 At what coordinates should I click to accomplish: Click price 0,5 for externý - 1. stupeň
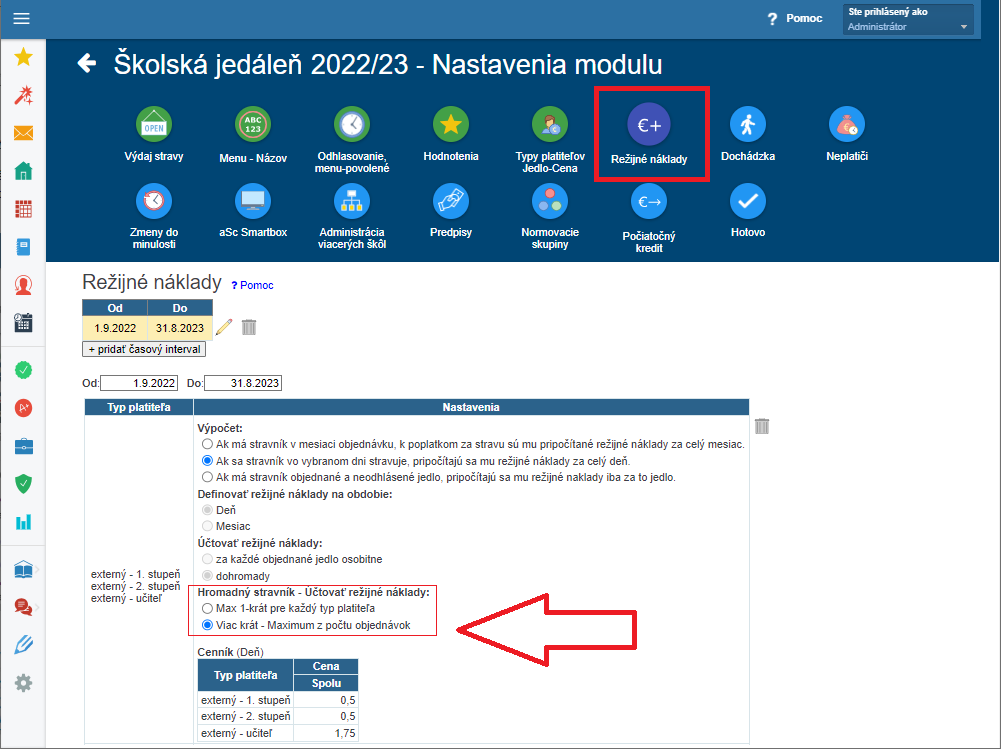[326, 700]
